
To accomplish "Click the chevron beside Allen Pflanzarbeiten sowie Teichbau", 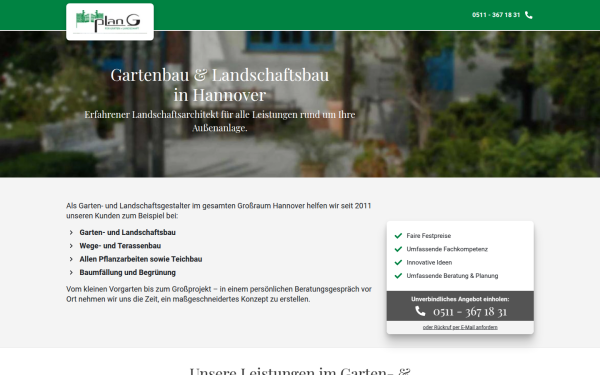I will pos(71,259).
